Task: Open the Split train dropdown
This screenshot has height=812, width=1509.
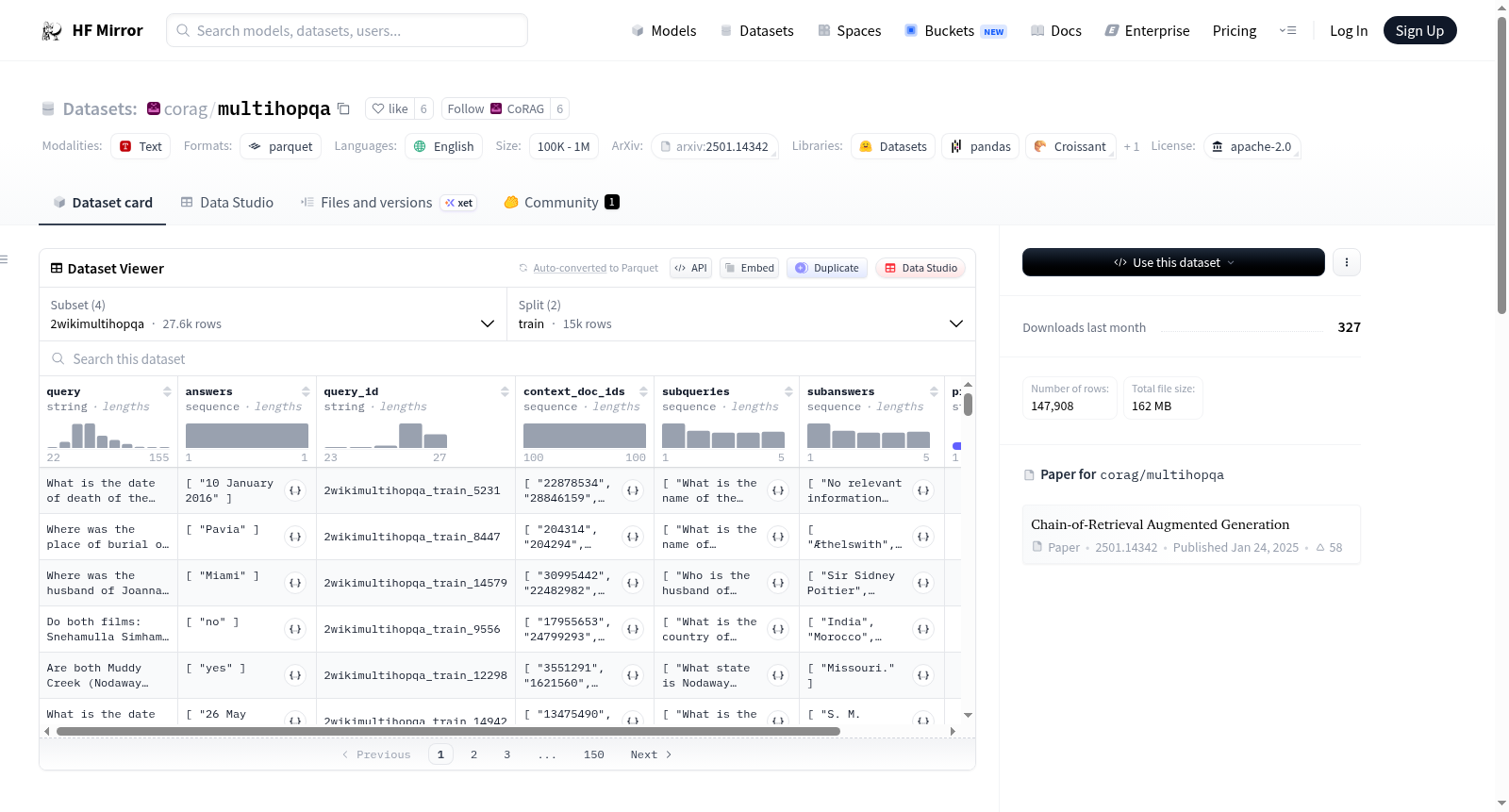Action: (740, 314)
